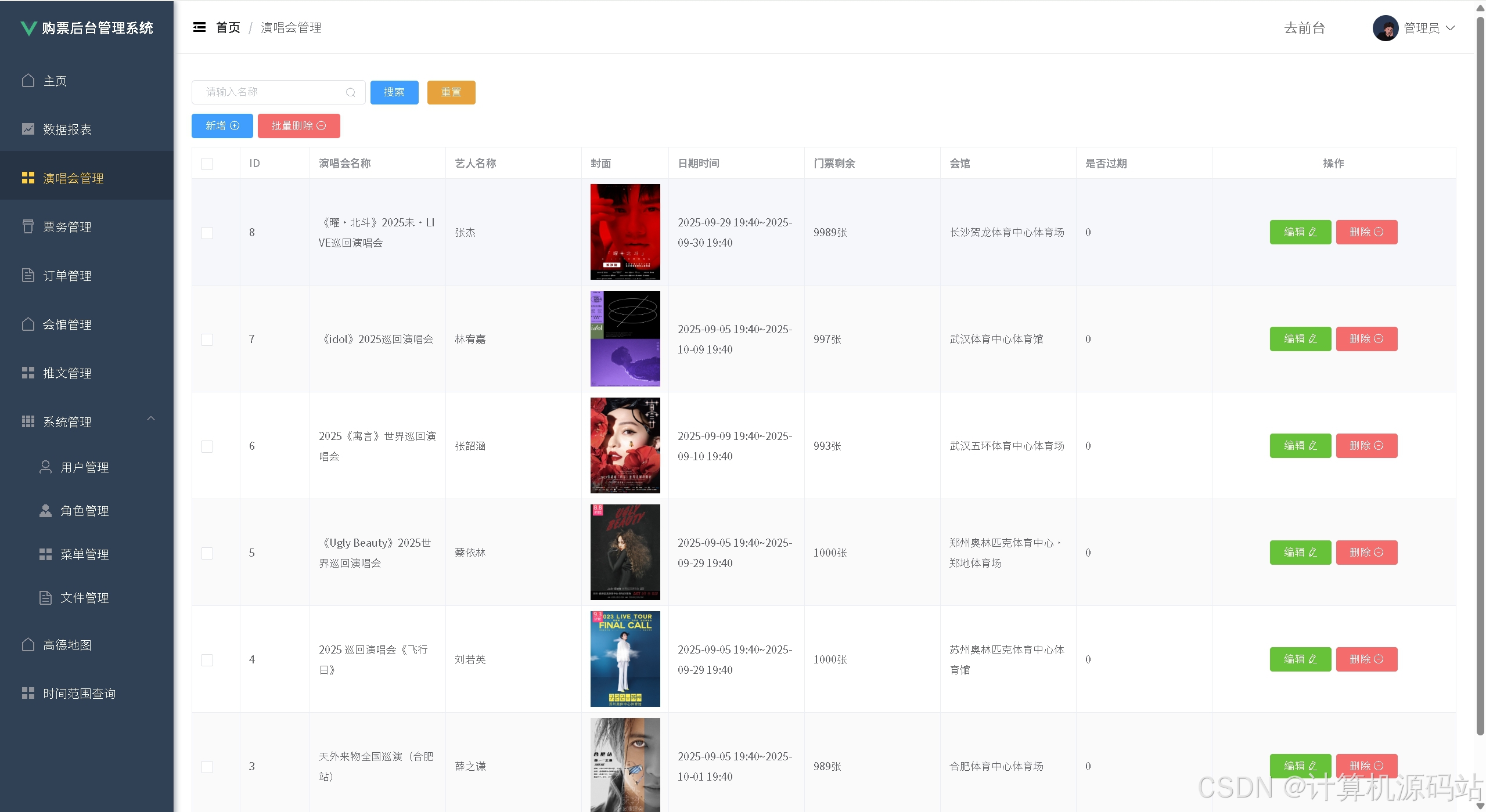Delete the 张韶涵 concert row
The width and height of the screenshot is (1486, 812).
(1366, 446)
